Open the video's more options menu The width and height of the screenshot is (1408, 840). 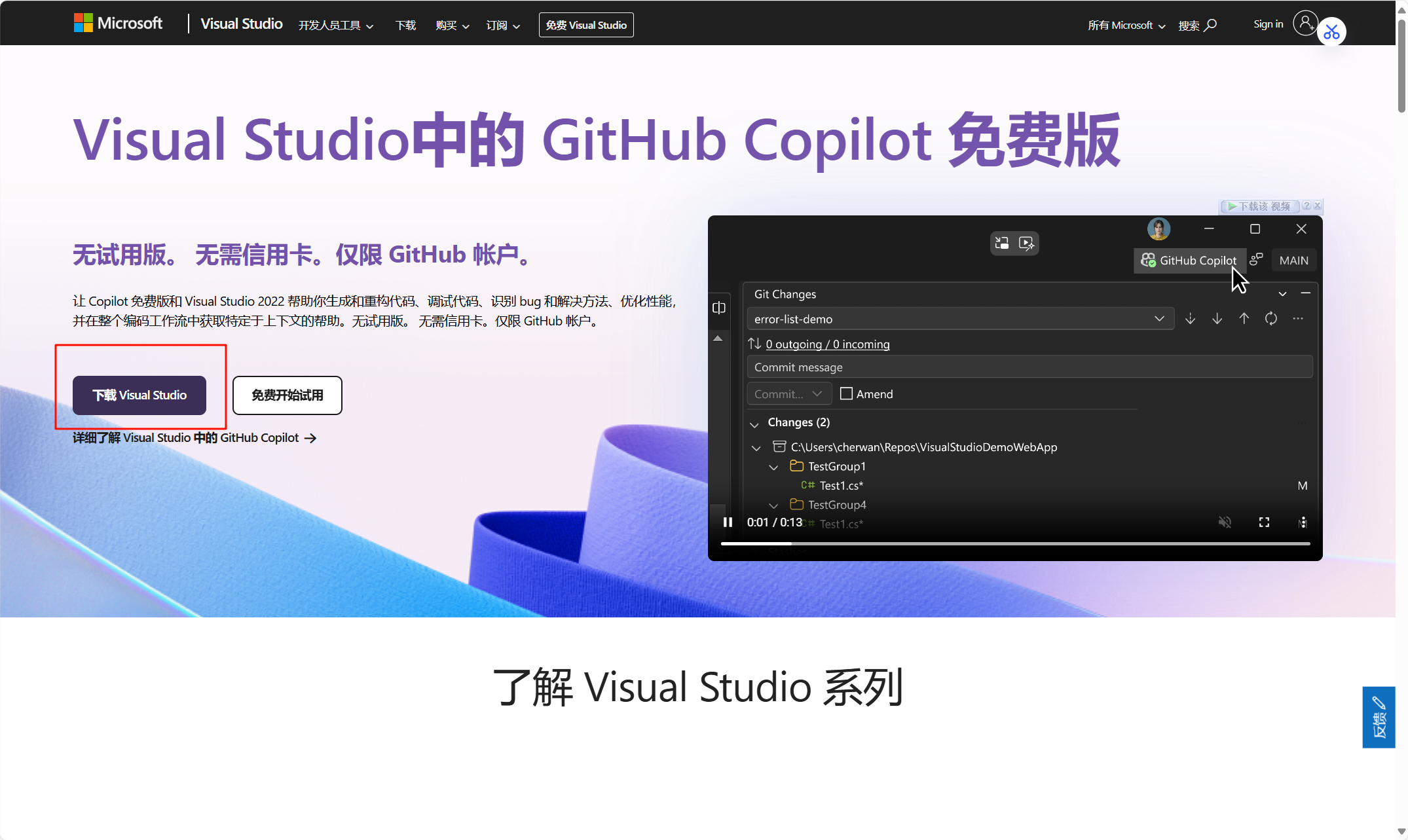[x=1303, y=522]
